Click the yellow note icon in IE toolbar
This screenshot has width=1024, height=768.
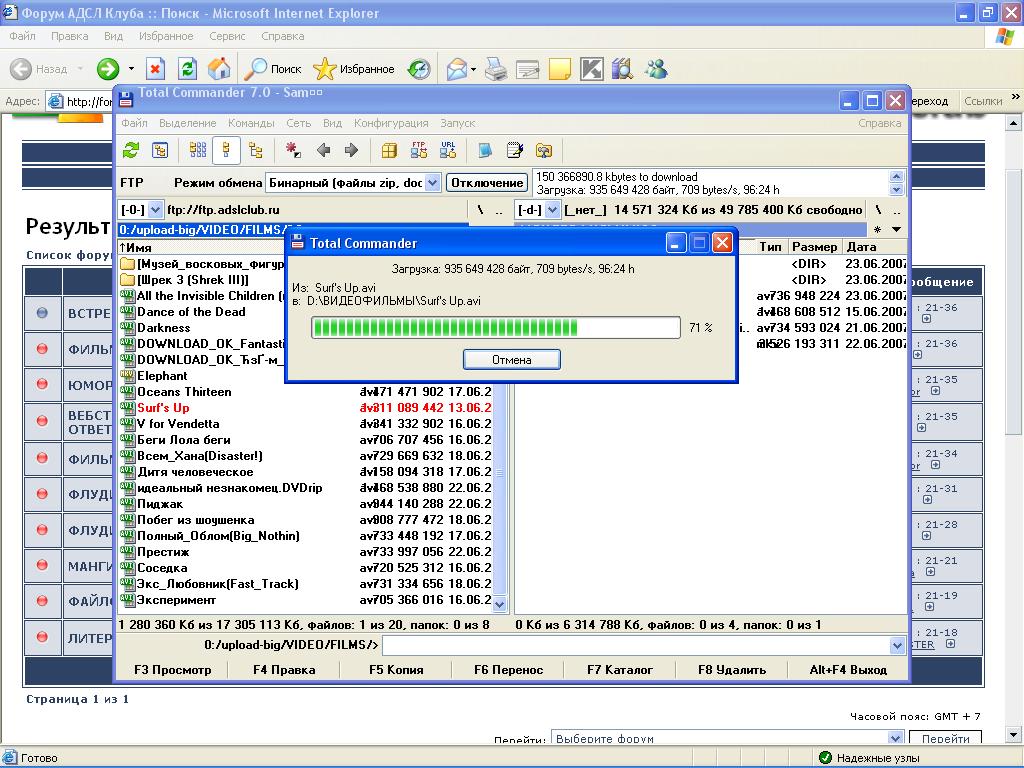point(560,69)
